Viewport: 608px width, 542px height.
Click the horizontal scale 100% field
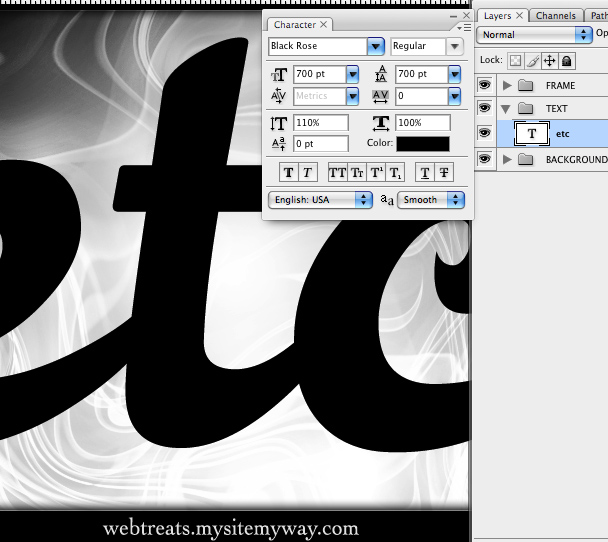(423, 123)
